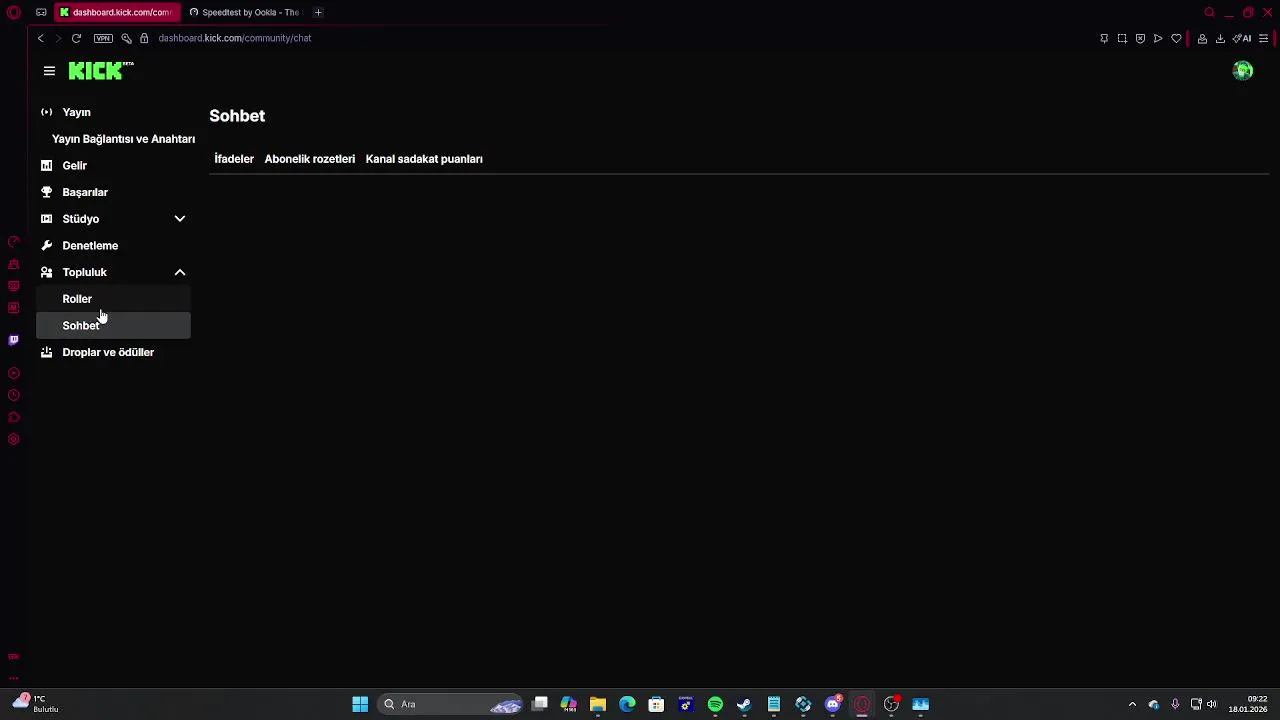Click the address bar URL
Screen dimensions: 1280x720
coord(234,38)
